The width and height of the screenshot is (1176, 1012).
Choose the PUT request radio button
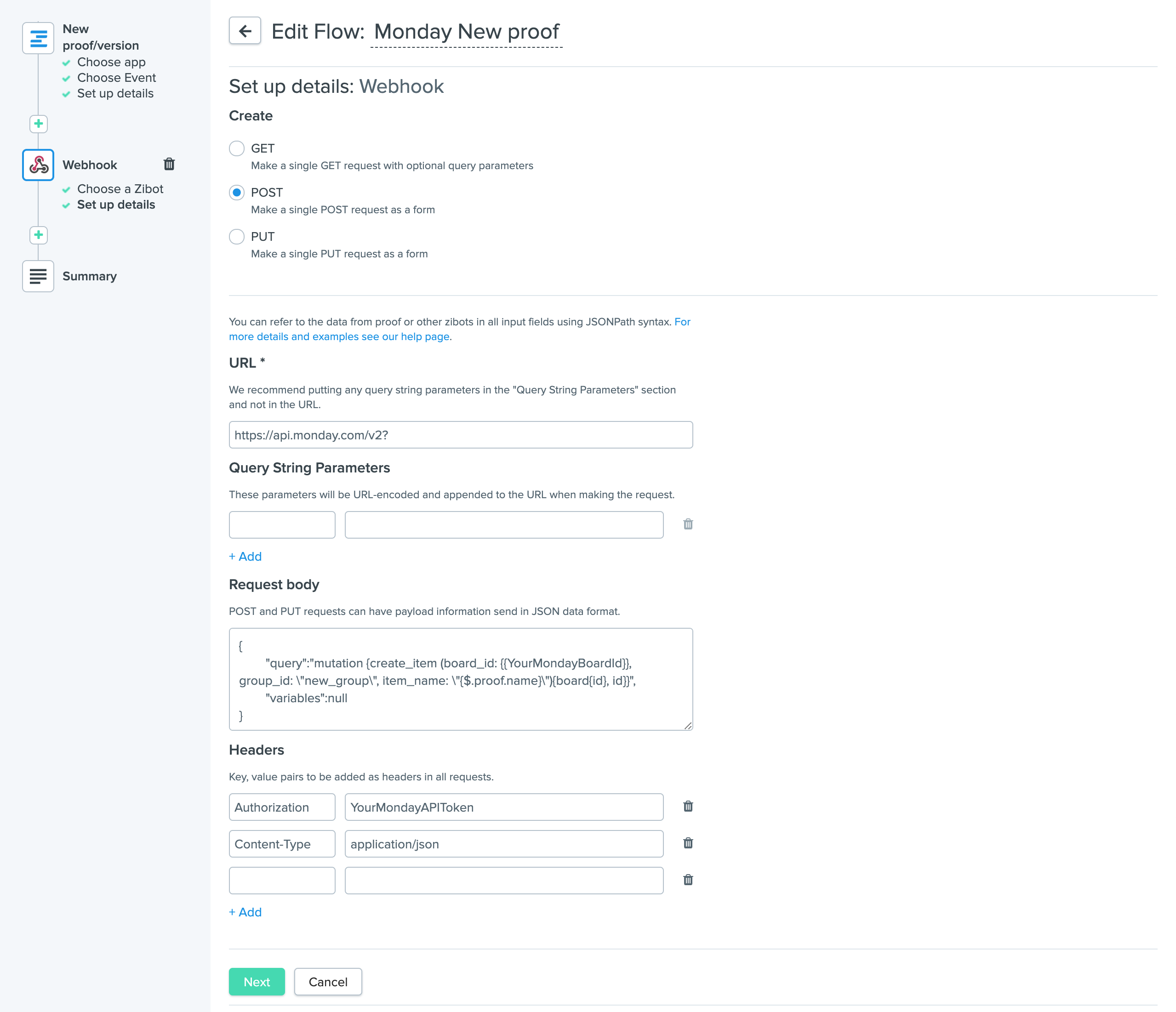237,237
